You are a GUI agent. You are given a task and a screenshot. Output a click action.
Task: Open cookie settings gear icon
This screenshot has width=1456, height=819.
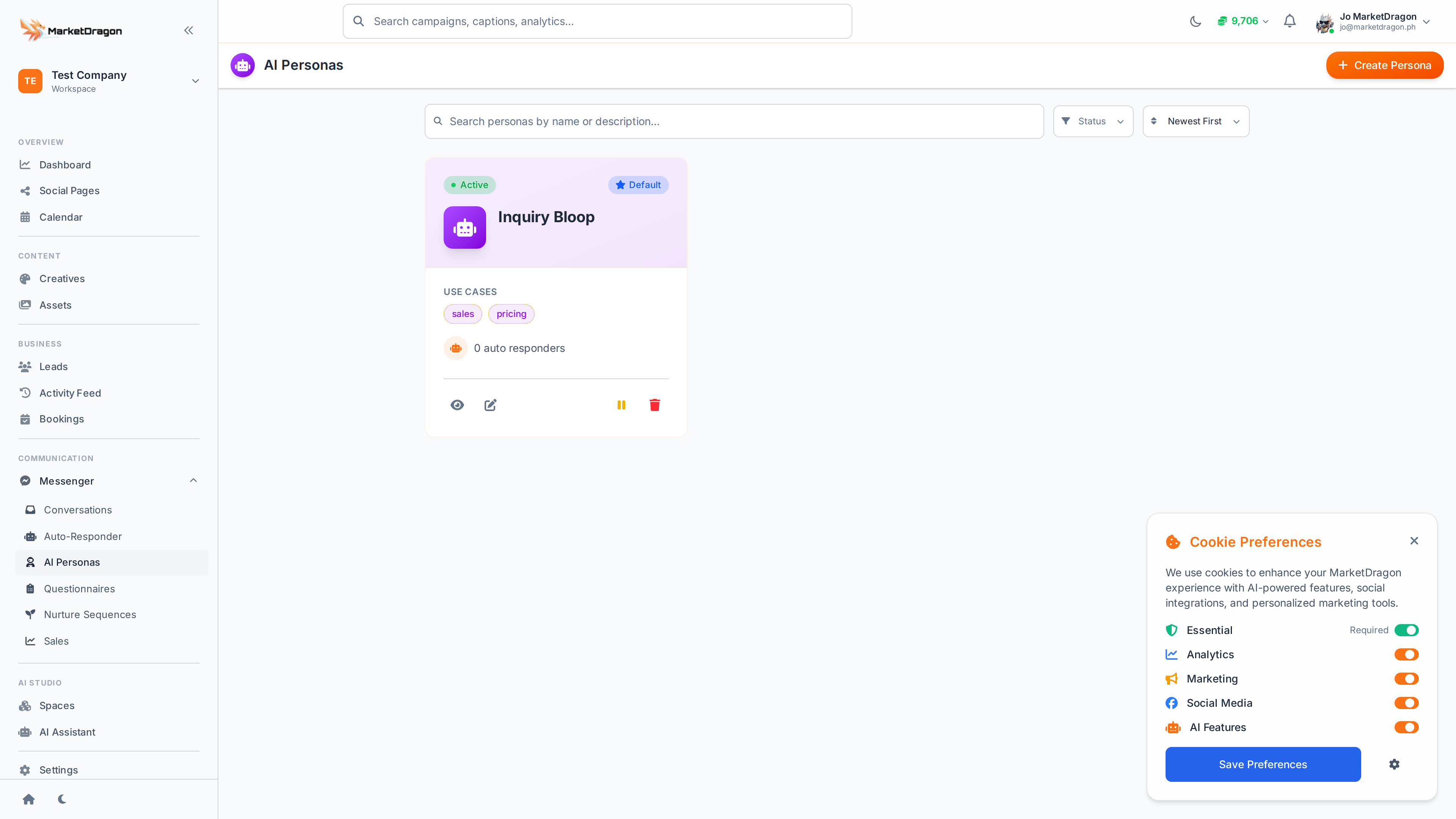(x=1395, y=764)
